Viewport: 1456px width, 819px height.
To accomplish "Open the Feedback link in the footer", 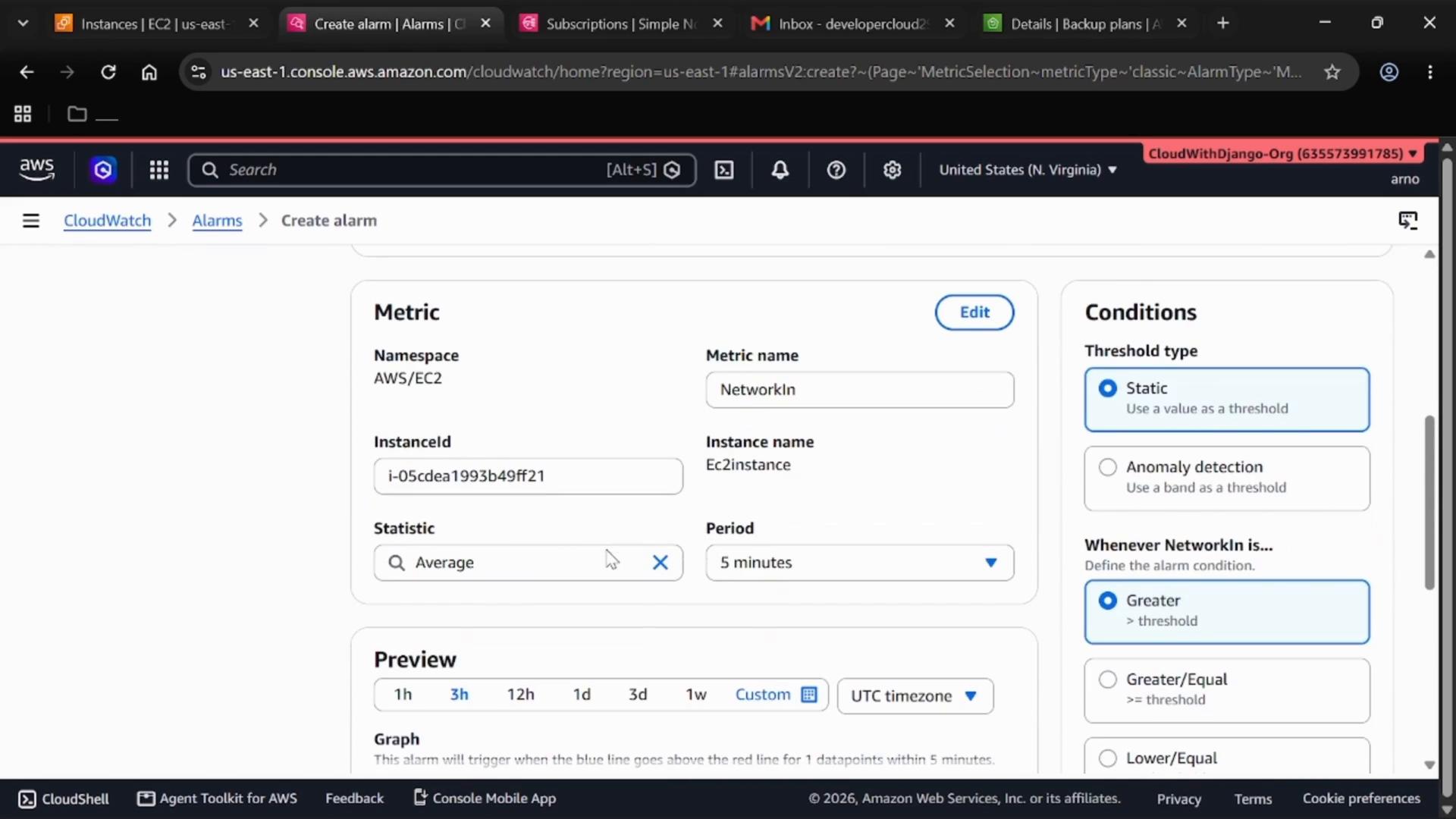I will pos(354,799).
